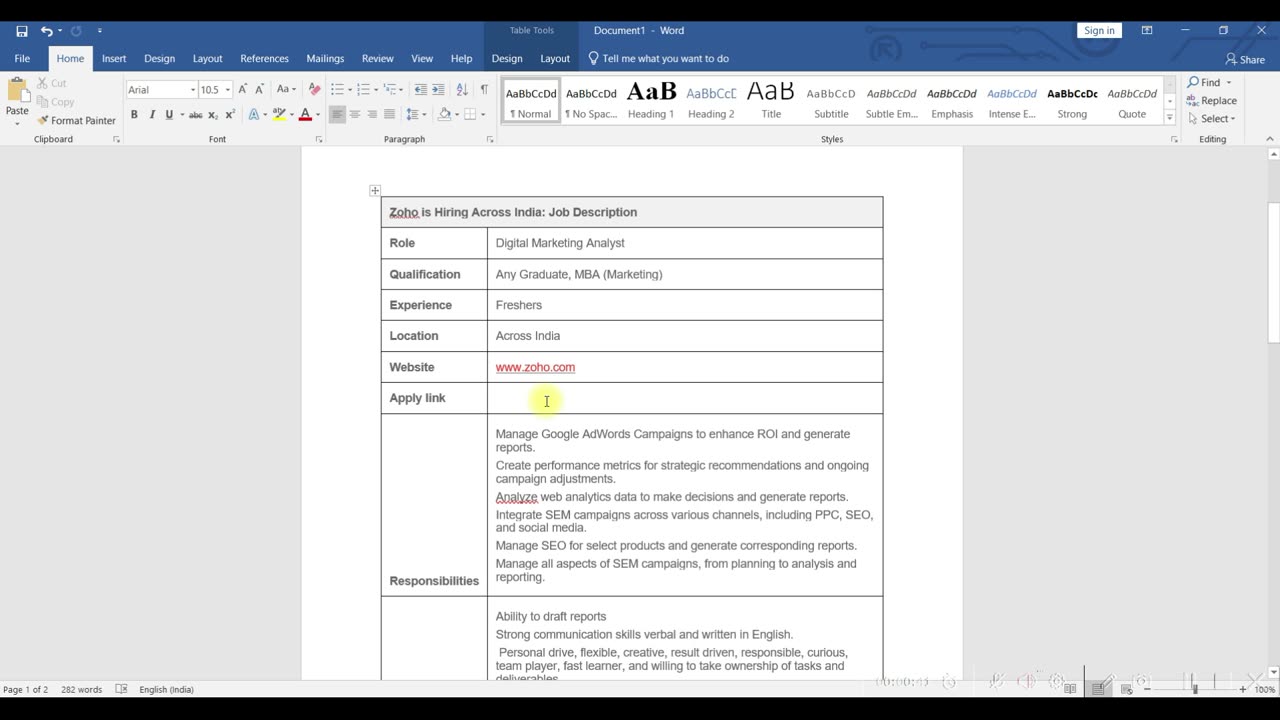Toggle Bold formatting

(134, 115)
